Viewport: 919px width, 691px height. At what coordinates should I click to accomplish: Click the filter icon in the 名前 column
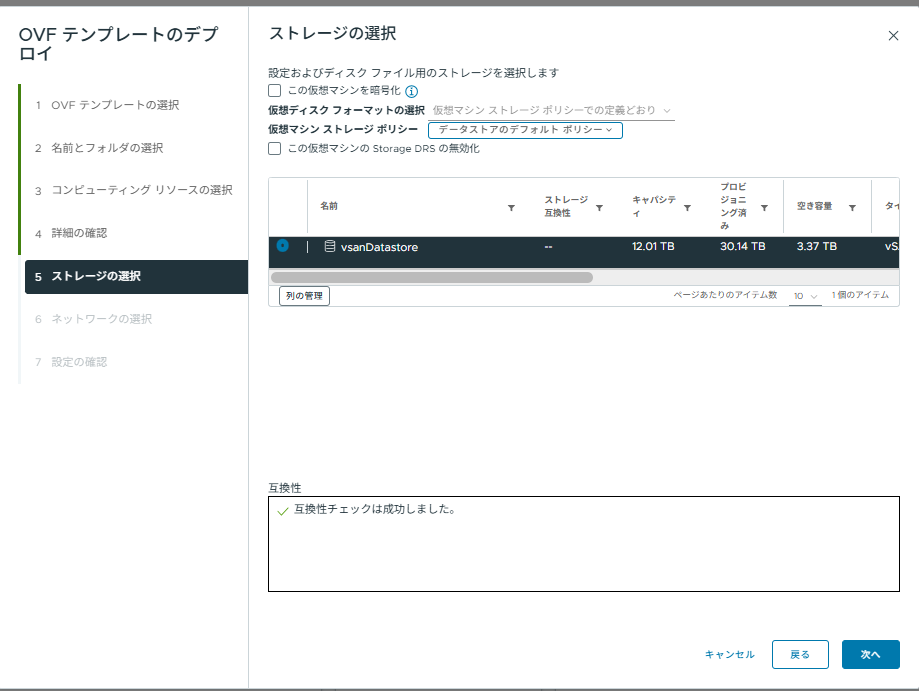click(x=511, y=208)
